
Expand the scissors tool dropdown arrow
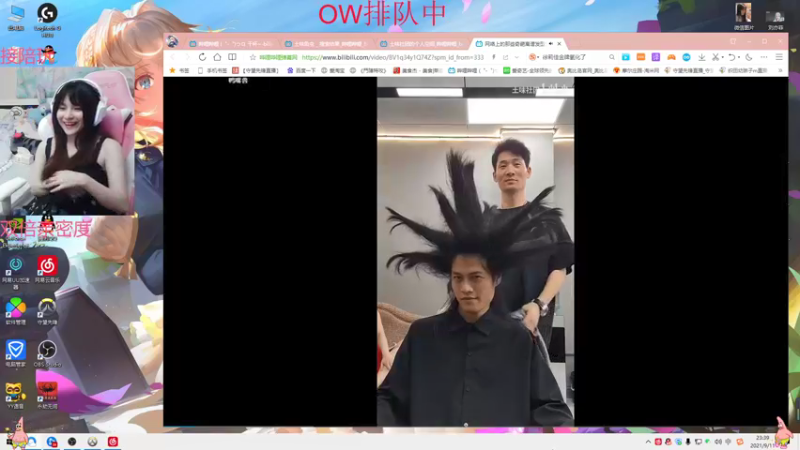coord(722,58)
